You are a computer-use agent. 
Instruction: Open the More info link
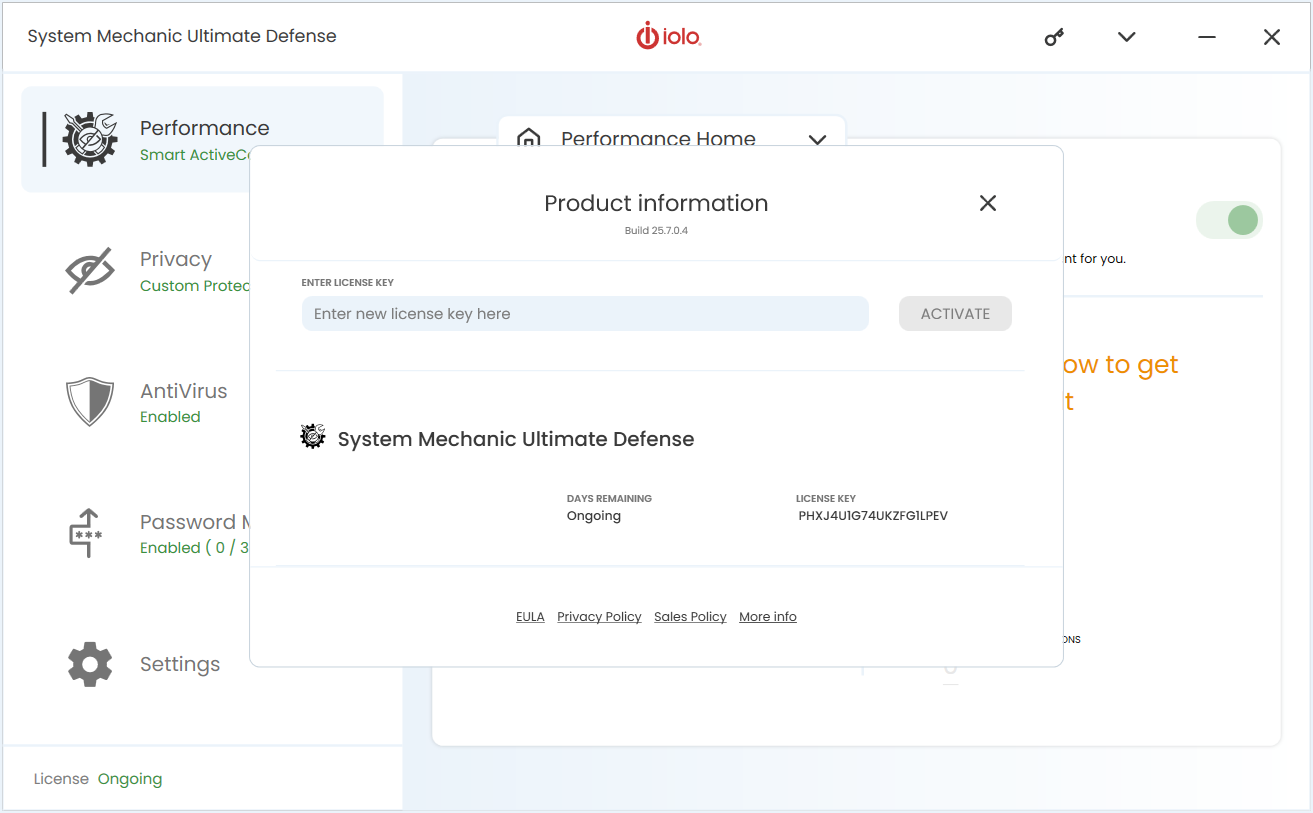point(768,617)
